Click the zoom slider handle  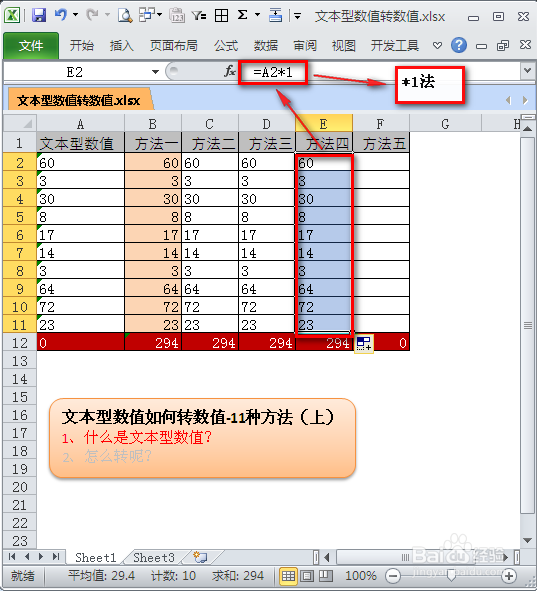pos(451,576)
